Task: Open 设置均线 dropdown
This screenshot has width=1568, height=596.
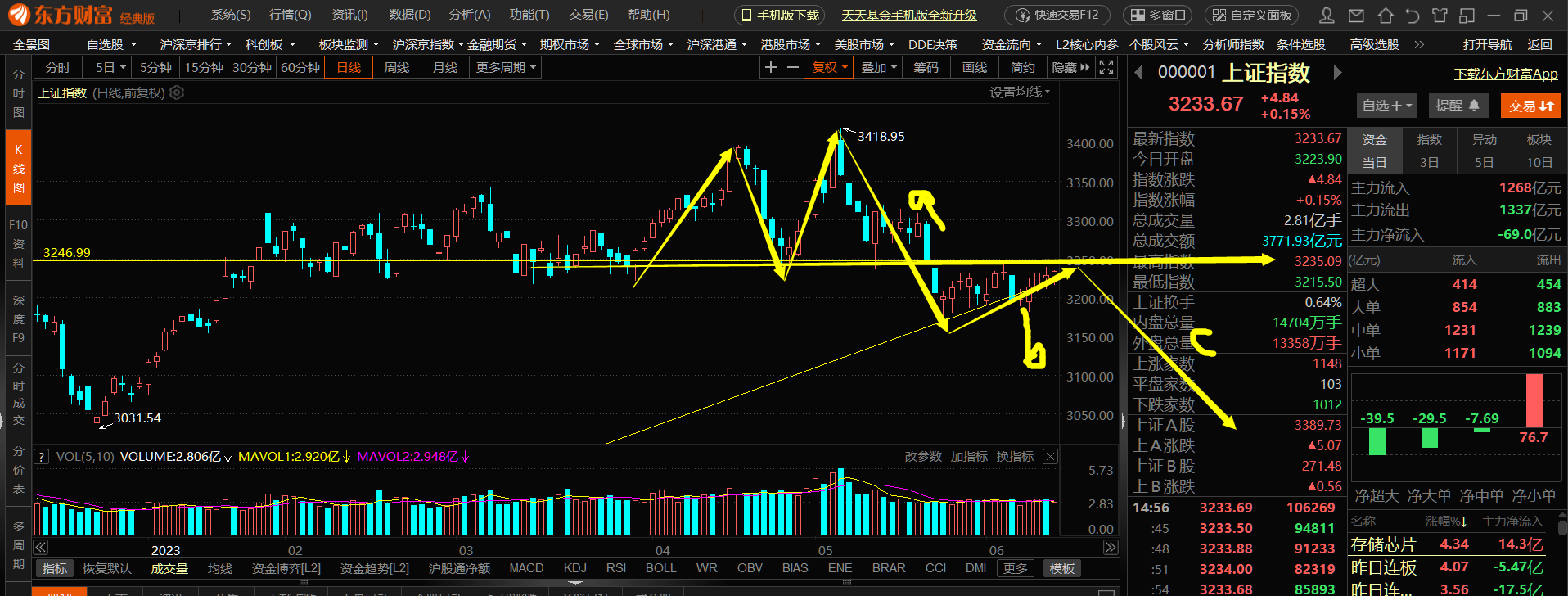Action: point(1019,93)
